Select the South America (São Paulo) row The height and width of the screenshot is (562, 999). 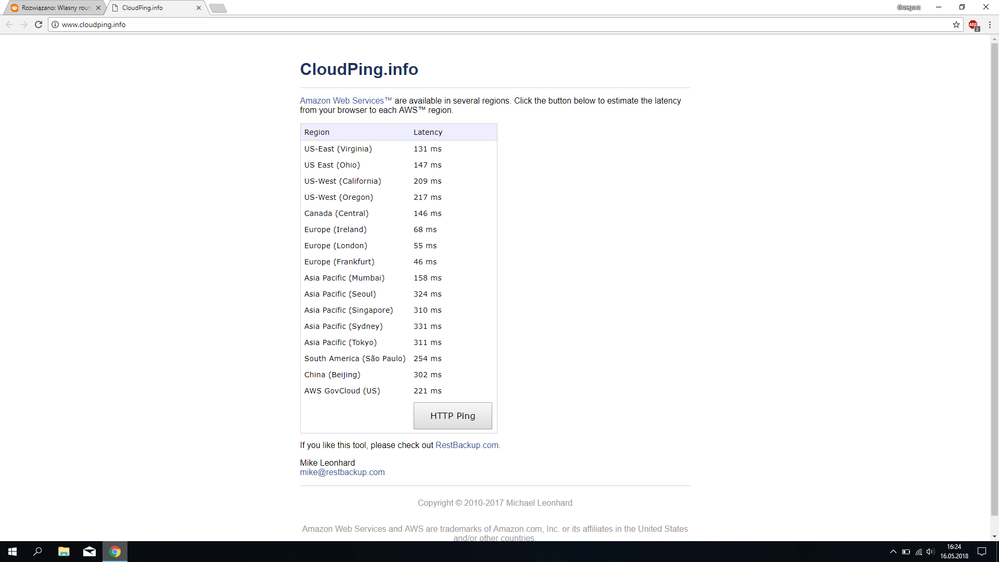399,359
